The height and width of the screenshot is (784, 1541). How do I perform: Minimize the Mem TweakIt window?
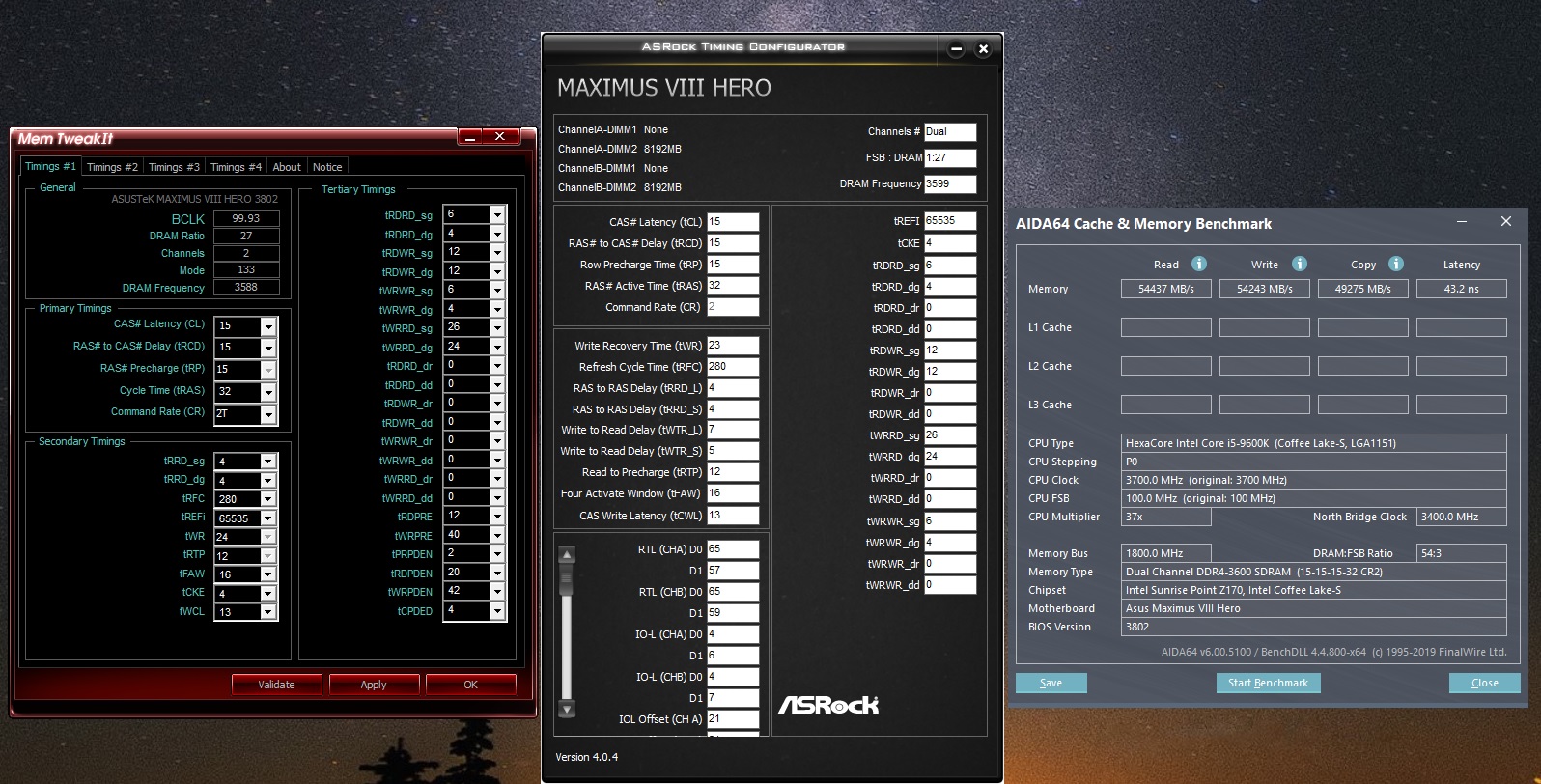pos(470,137)
